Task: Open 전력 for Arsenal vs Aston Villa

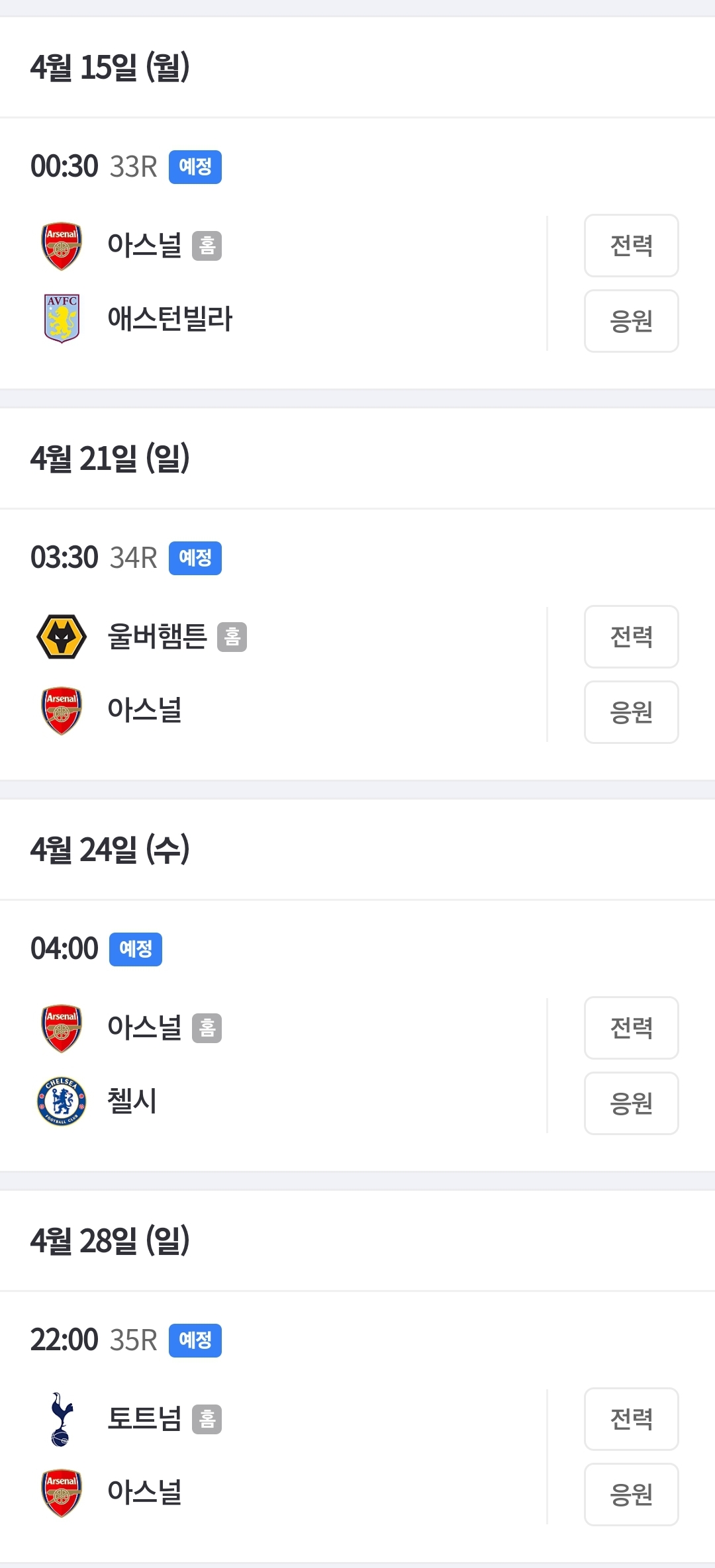Action: pos(631,246)
